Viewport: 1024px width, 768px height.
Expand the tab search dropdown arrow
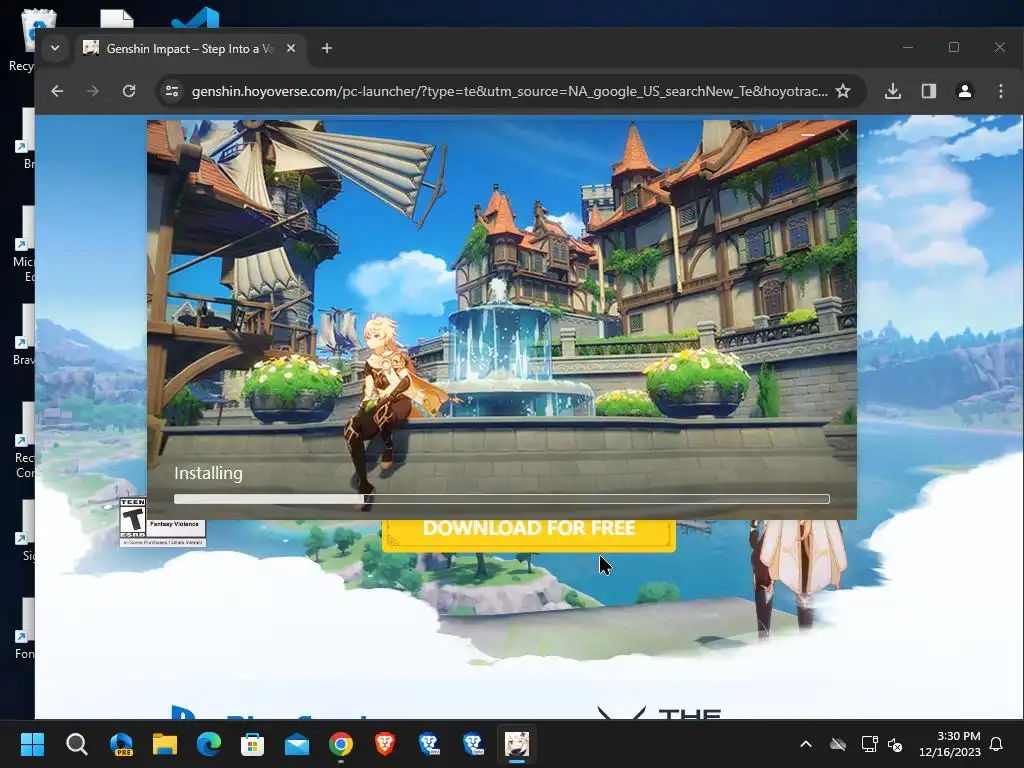(x=55, y=48)
